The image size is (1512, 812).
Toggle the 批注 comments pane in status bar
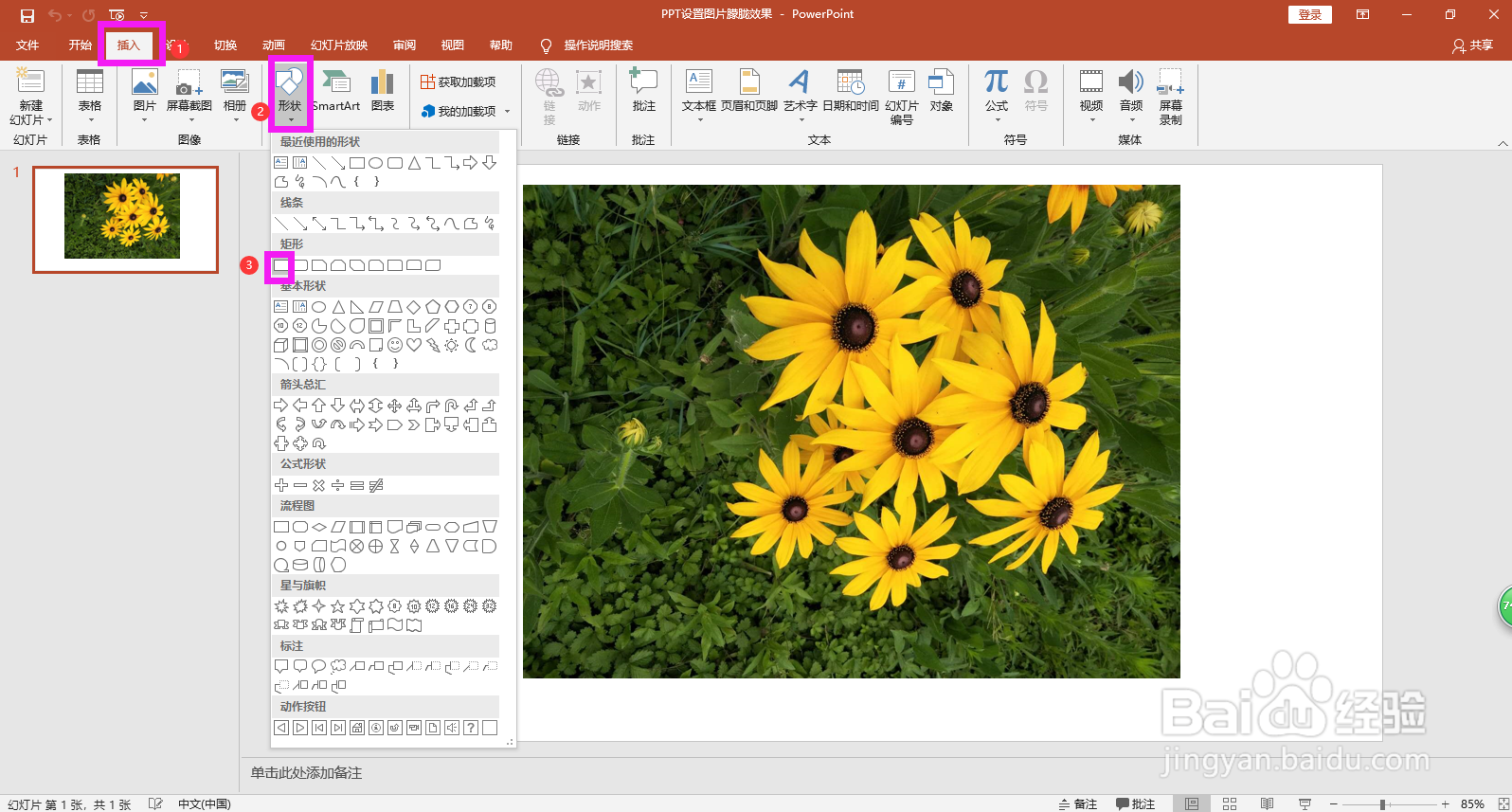pos(1136,803)
